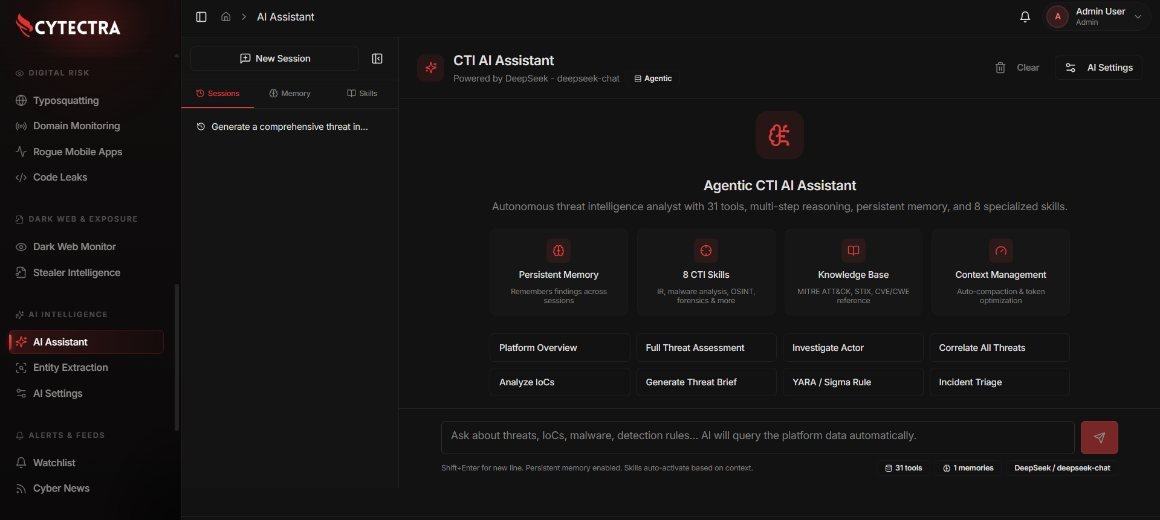Image resolution: width=1160 pixels, height=520 pixels.
Task: Click the Admin User avatar circle
Action: tap(1057, 16)
